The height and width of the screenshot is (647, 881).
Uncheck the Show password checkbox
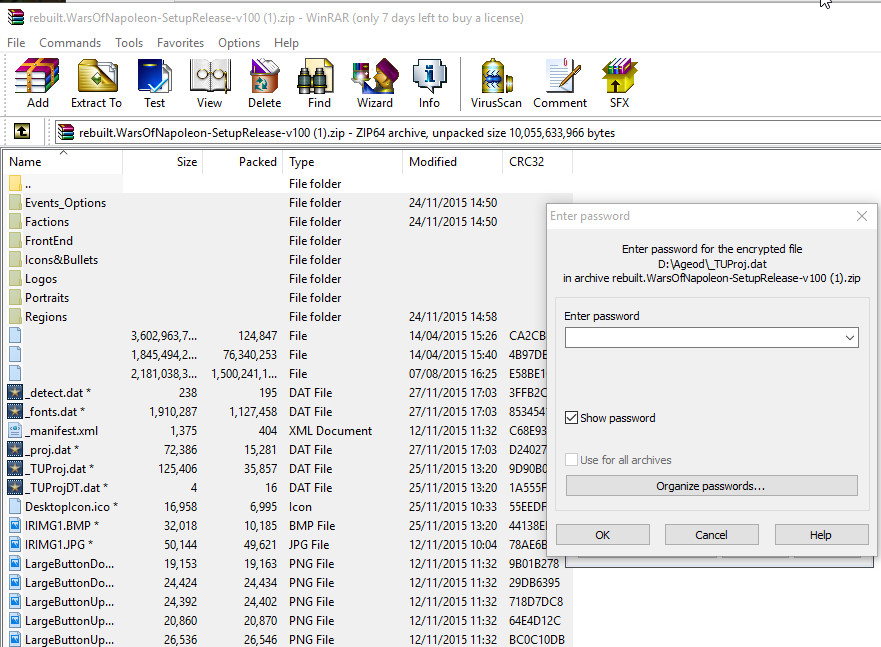pyautogui.click(x=572, y=418)
